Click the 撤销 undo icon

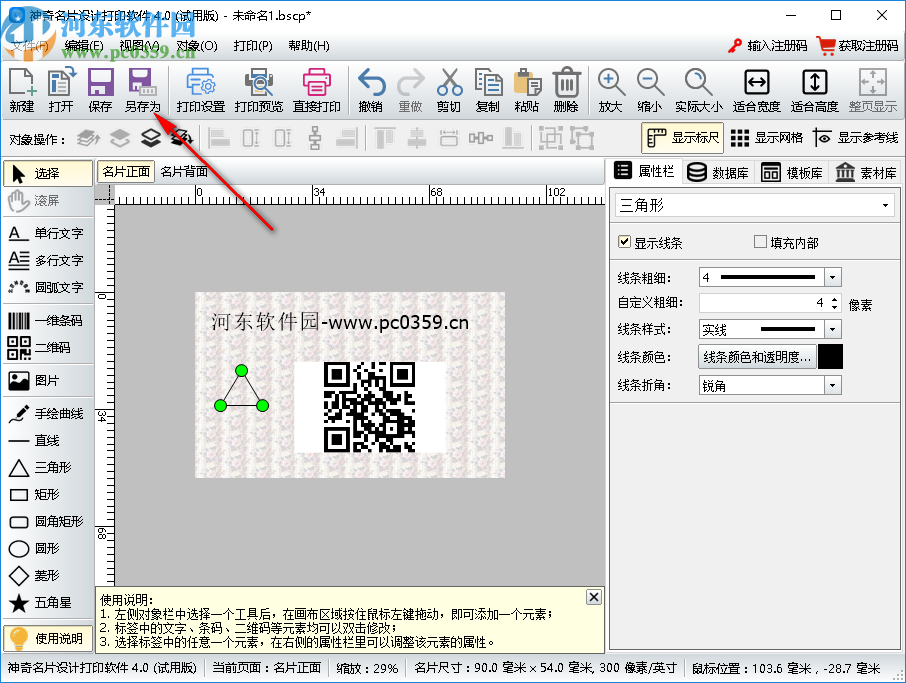click(371, 90)
